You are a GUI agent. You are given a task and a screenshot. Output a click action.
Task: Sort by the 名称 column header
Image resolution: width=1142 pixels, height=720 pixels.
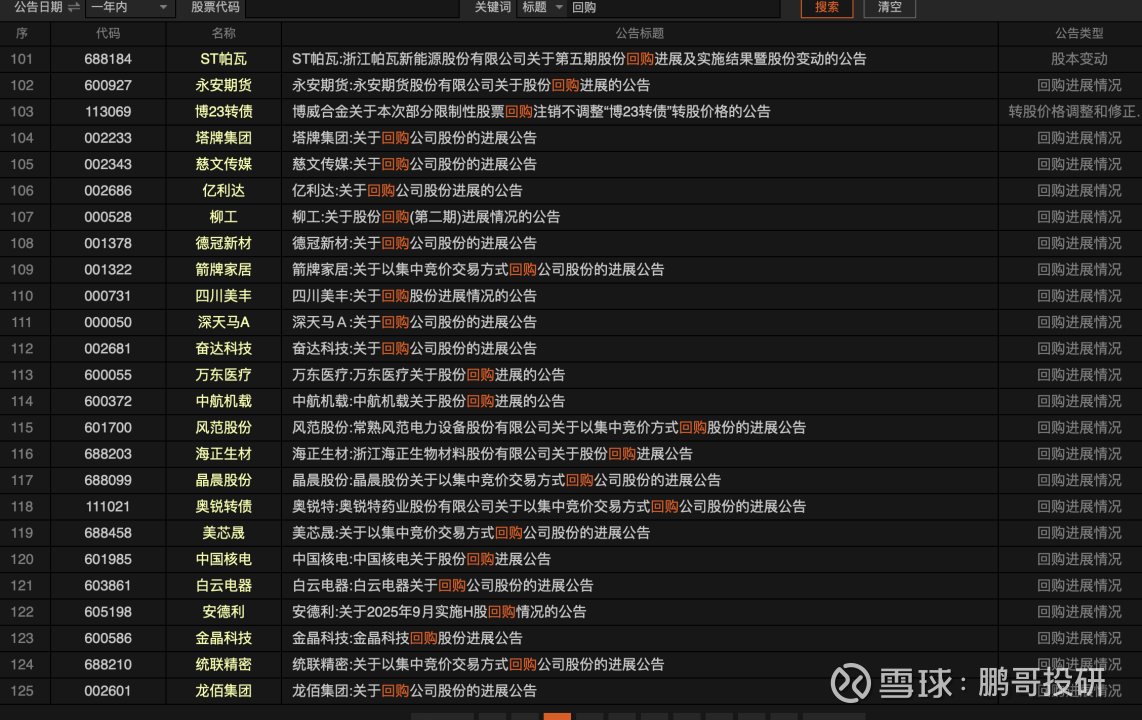click(224, 33)
